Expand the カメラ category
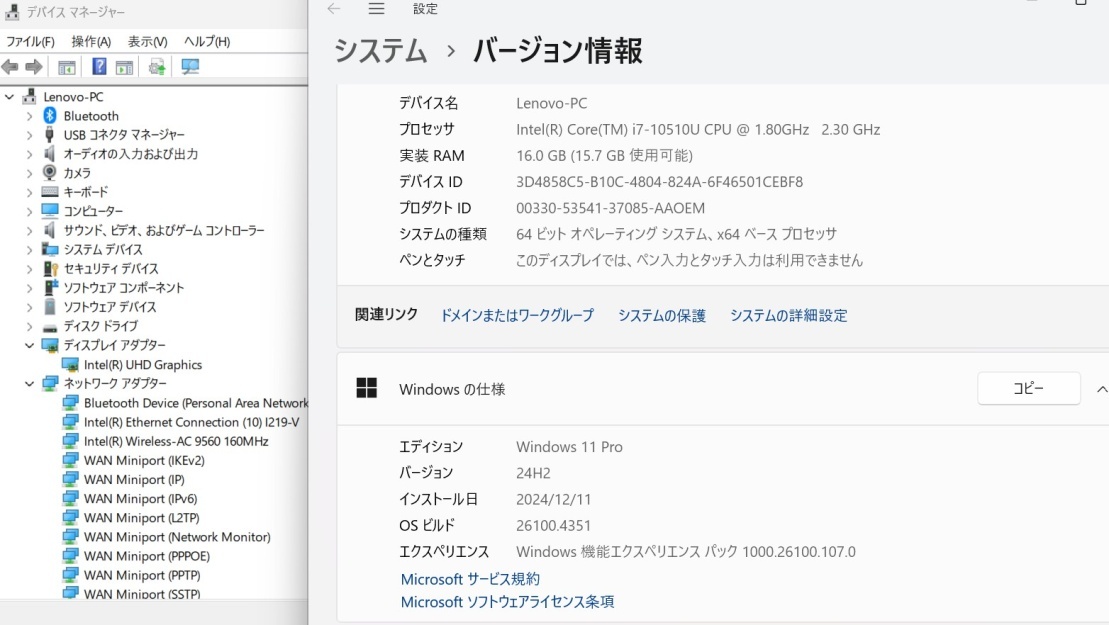1109x625 pixels. (x=29, y=173)
